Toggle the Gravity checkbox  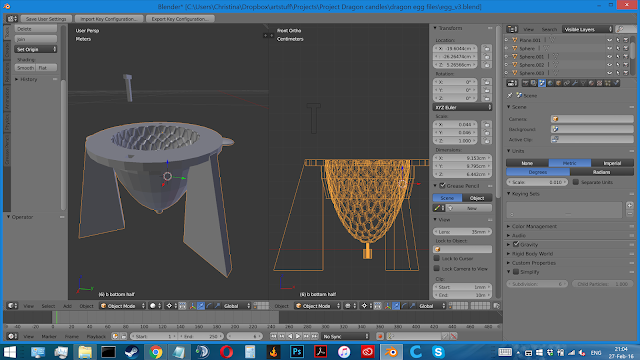pos(516,244)
